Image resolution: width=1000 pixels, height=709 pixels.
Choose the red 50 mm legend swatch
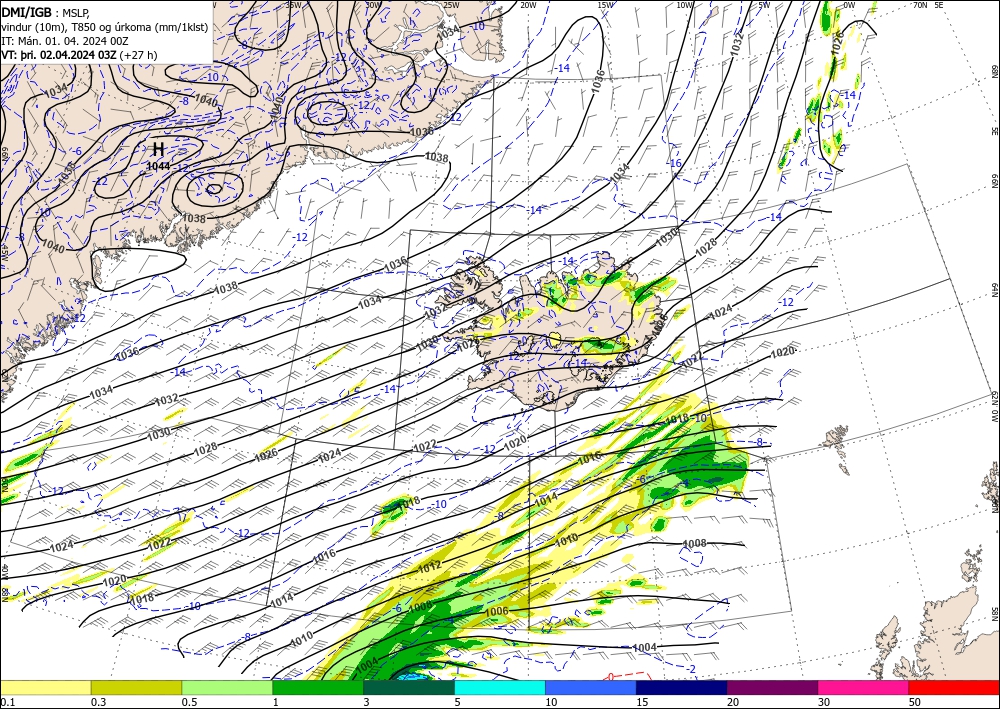[954, 687]
